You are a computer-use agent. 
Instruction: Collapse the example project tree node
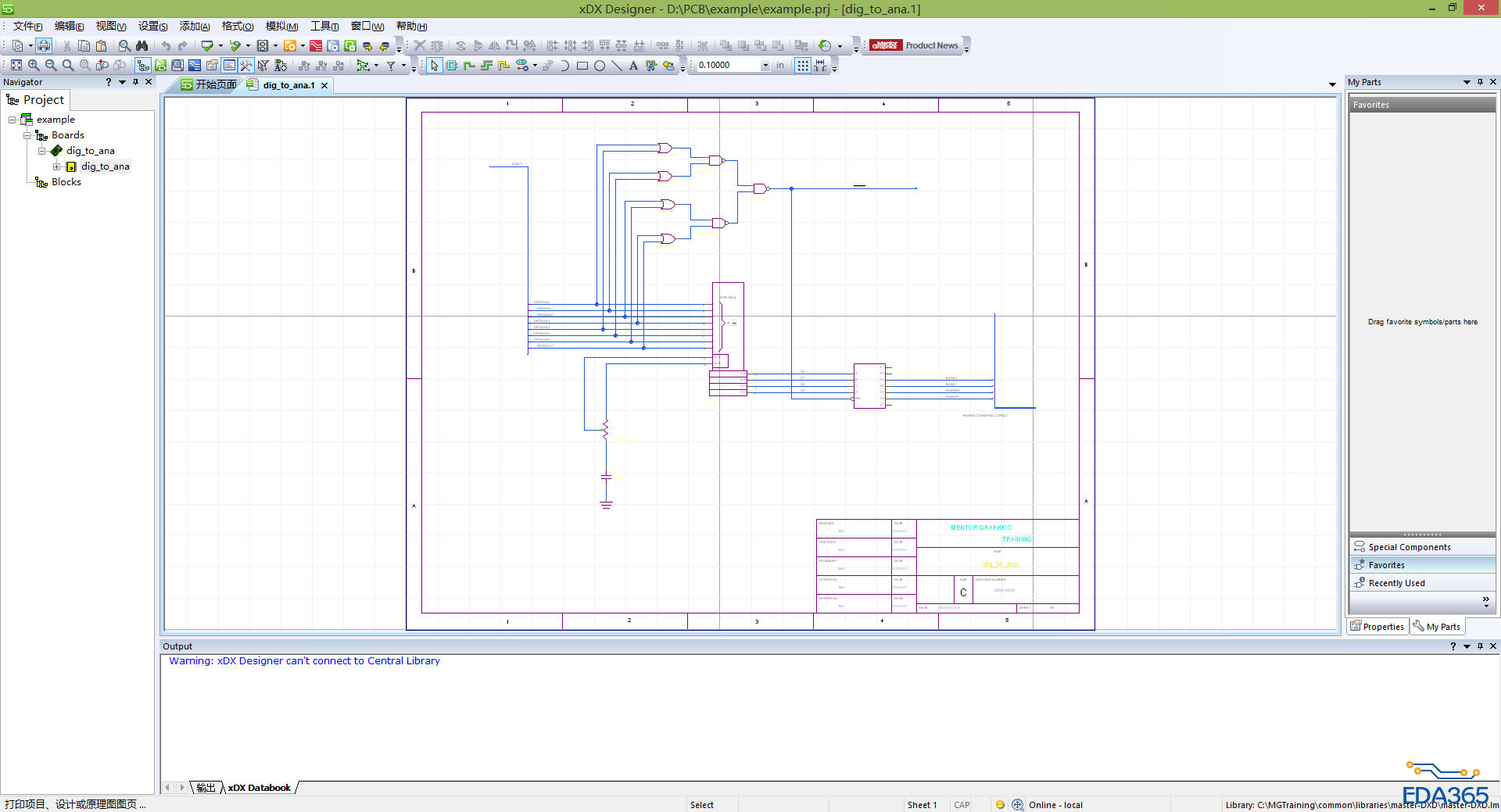[13, 120]
